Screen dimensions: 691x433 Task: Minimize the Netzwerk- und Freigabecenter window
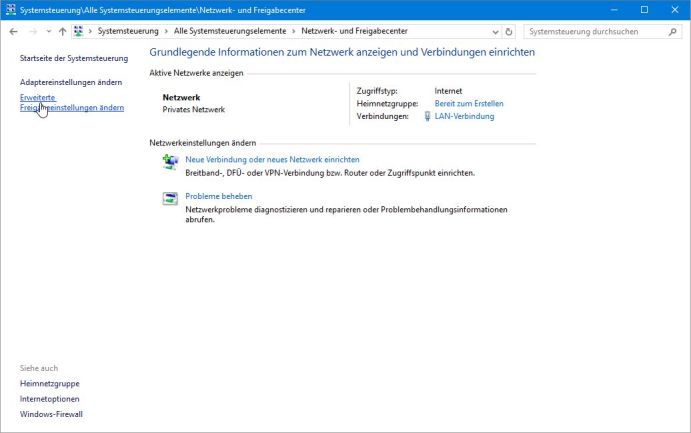(614, 10)
